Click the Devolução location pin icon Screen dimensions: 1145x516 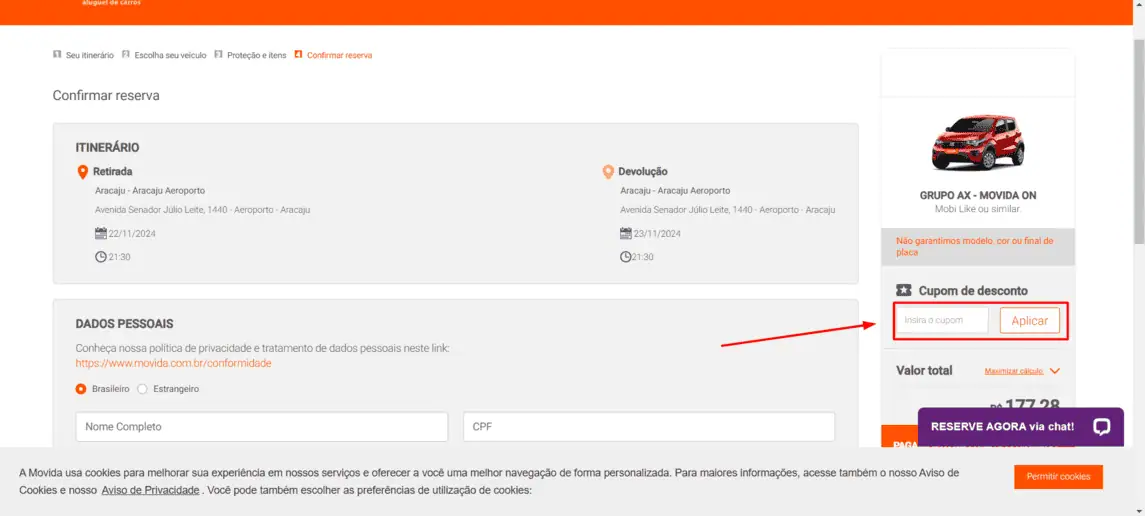[608, 172]
